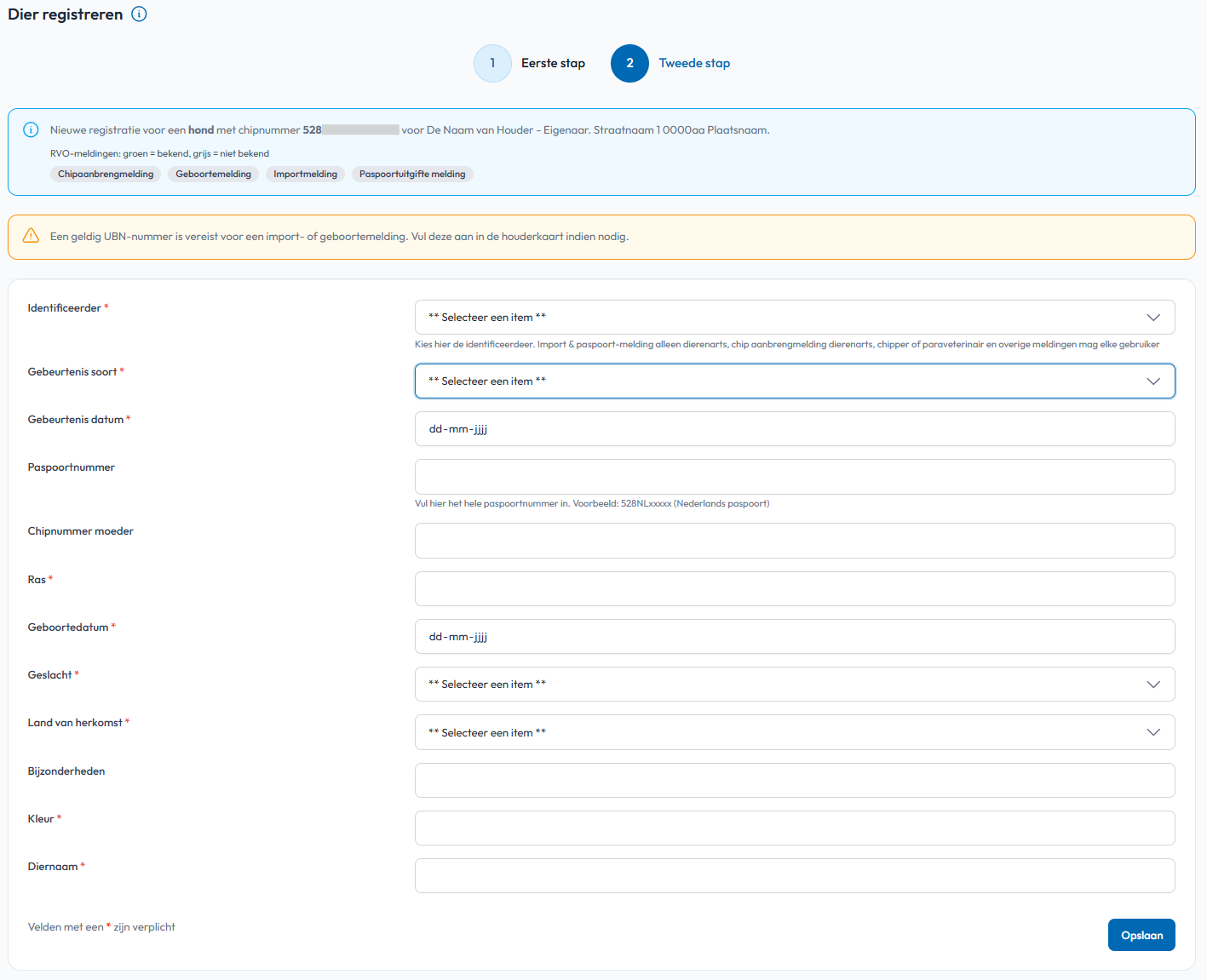Click the Tweede stap label

pyautogui.click(x=694, y=63)
